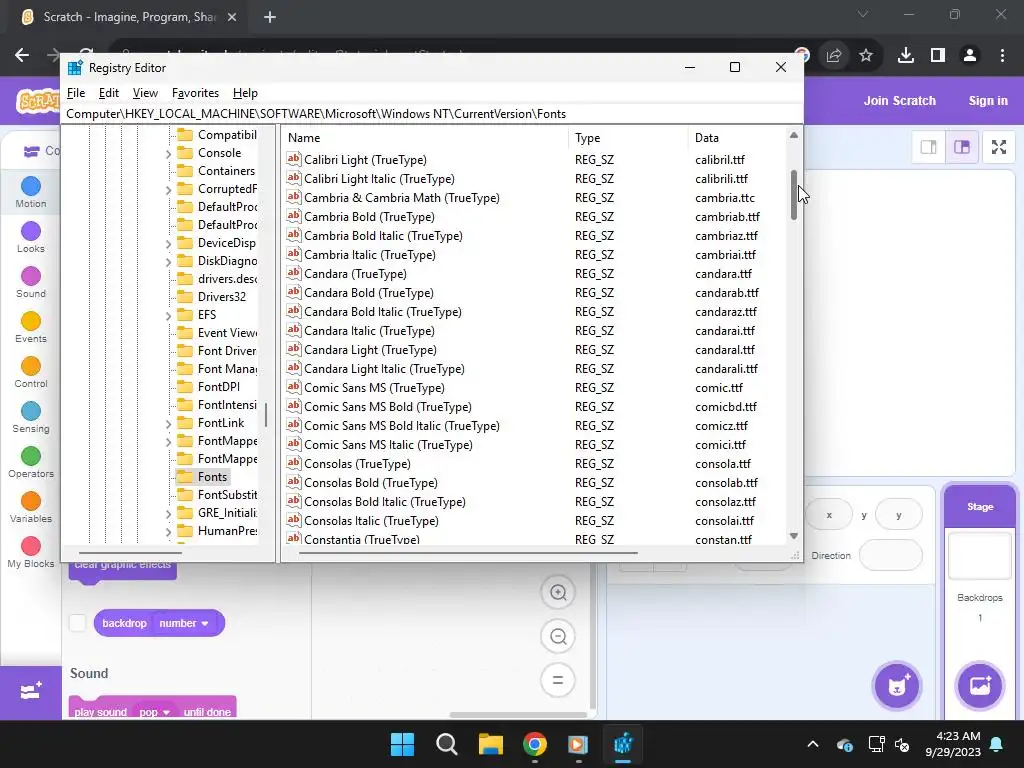Click the Sign in link
This screenshot has height=768, width=1024.
click(988, 101)
